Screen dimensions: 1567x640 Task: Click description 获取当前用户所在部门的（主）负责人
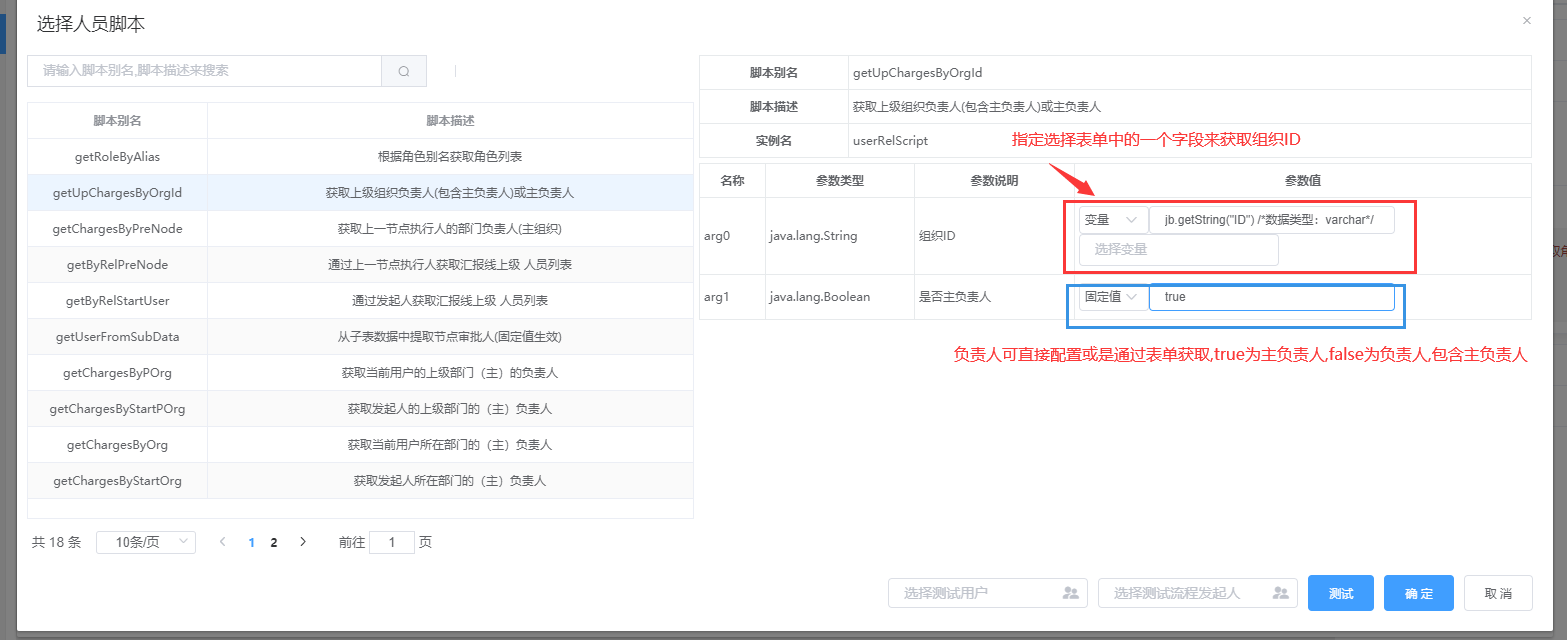click(450, 445)
